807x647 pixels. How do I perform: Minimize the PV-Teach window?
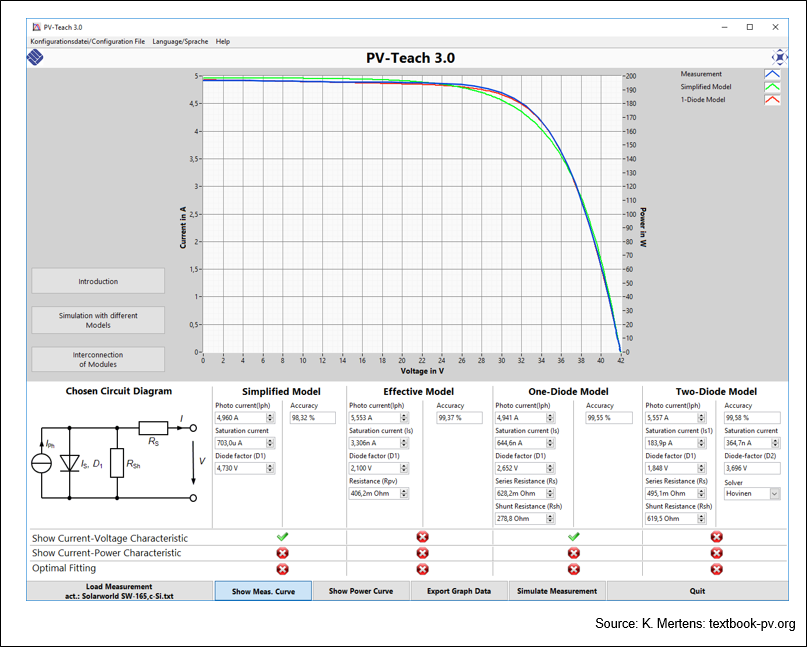(x=725, y=27)
